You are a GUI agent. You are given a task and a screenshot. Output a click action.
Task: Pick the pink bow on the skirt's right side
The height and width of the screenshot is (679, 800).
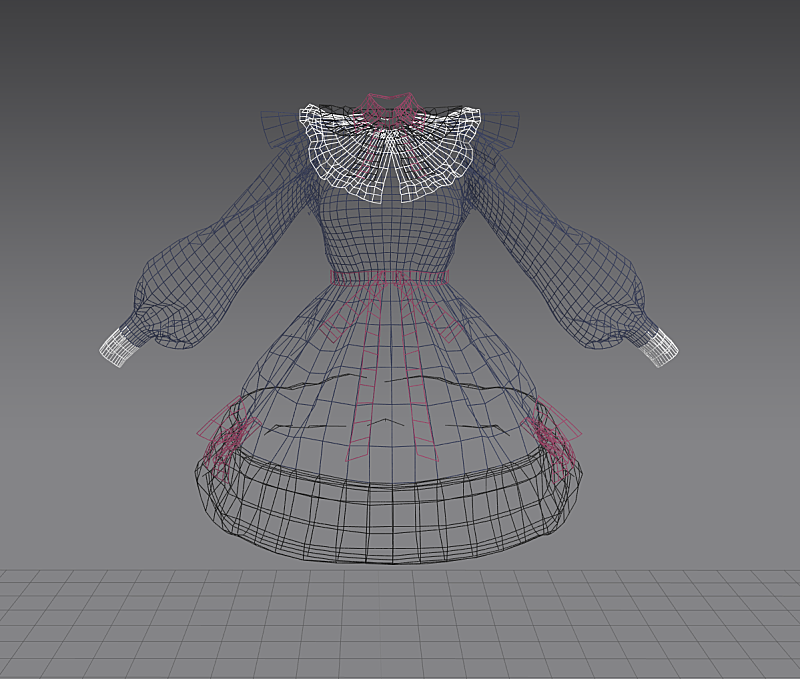(x=556, y=434)
